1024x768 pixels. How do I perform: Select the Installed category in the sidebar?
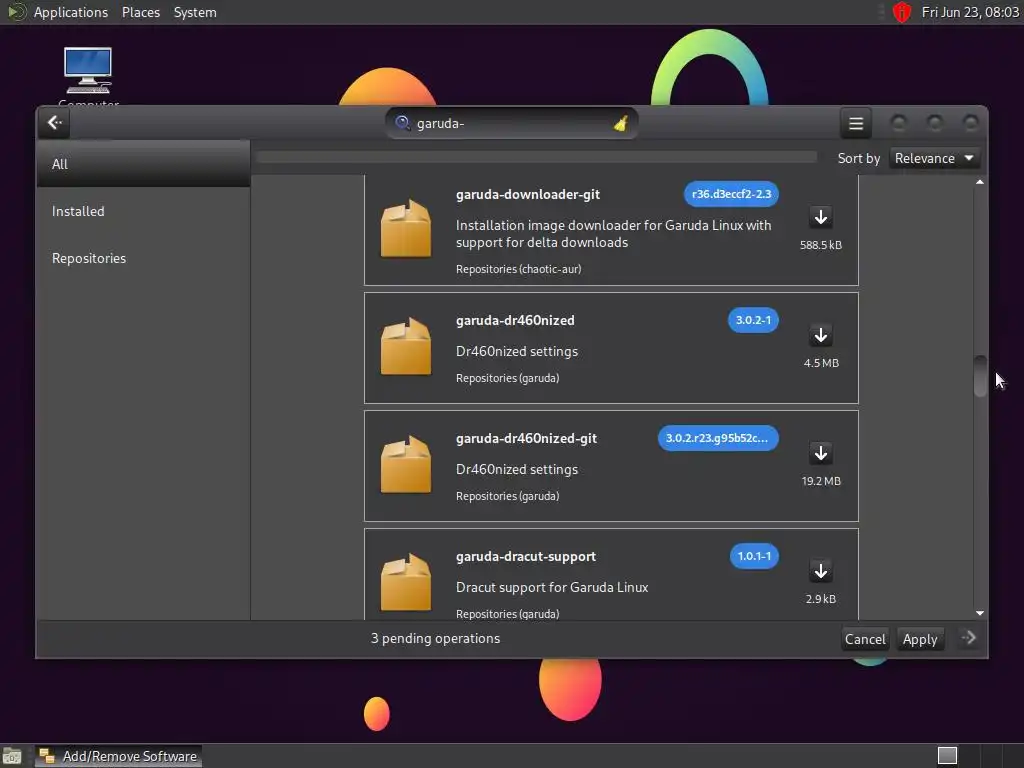coord(143,211)
